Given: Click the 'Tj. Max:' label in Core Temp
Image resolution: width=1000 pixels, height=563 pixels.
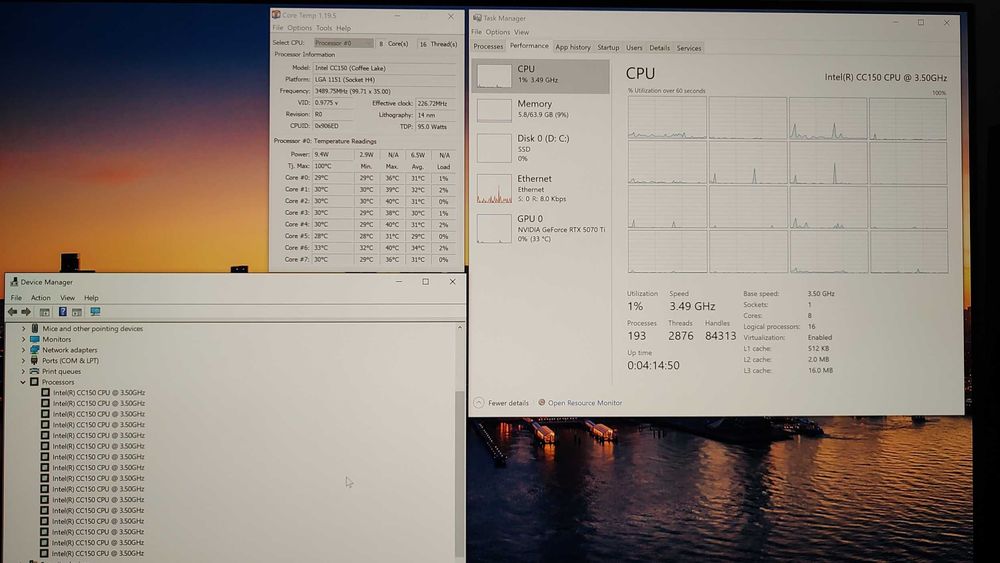Looking at the screenshot, I should 298,166.
